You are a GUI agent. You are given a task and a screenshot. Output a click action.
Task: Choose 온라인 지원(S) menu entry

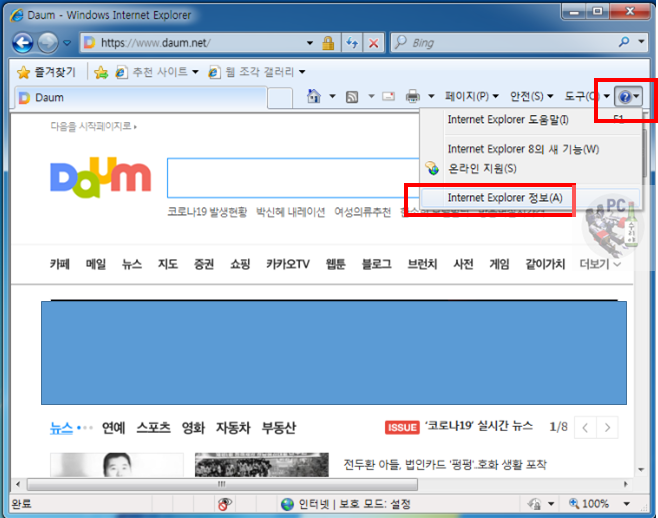point(531,169)
